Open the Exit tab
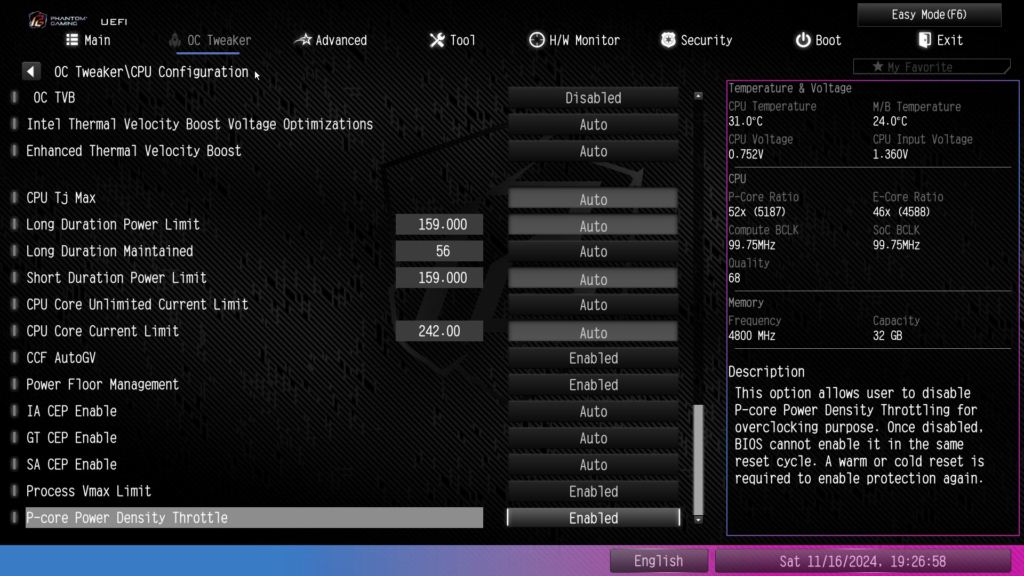This screenshot has width=1024, height=576. (940, 40)
